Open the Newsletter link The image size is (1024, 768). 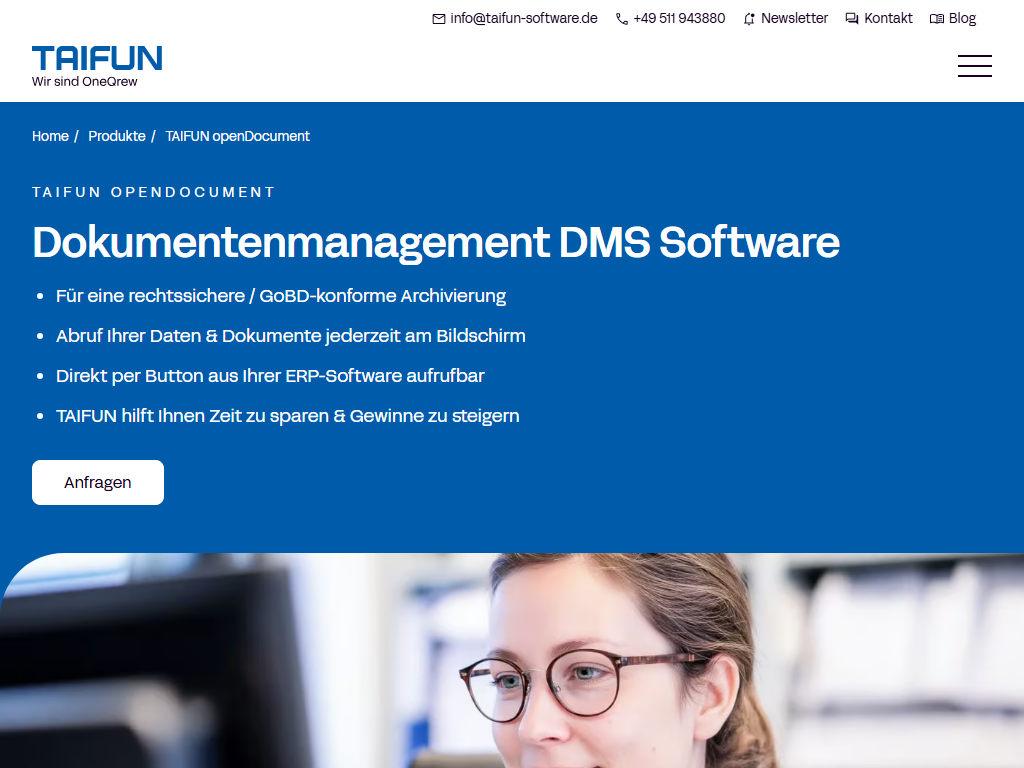click(794, 18)
